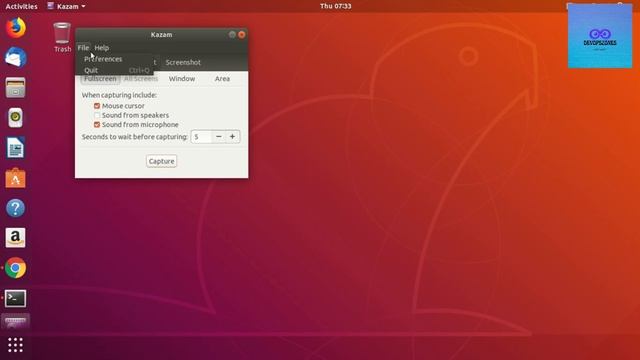Launch LibreOffice Writer from the dock
The height and width of the screenshot is (360, 640).
16,148
